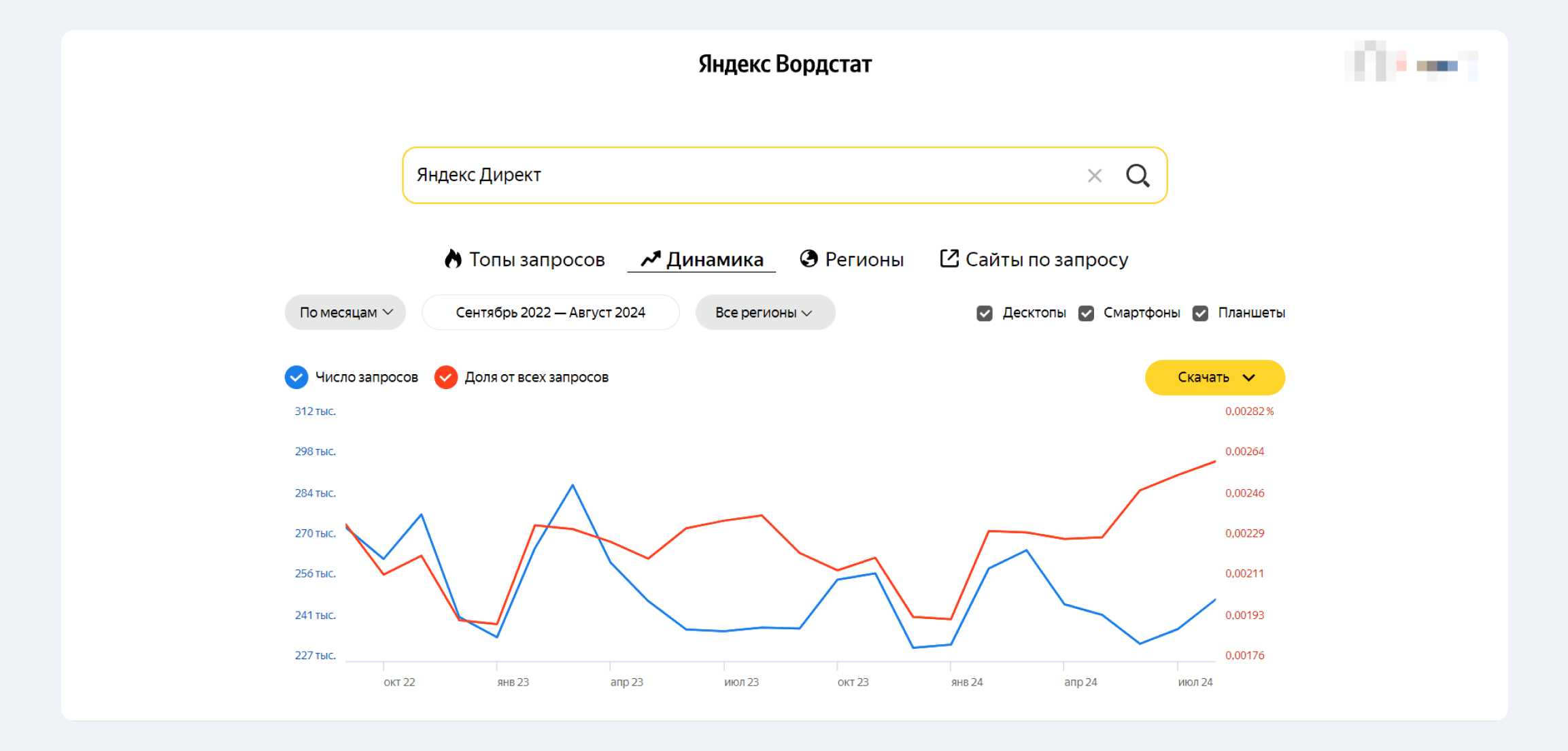Uncheck the Десктопы checkbox
Viewport: 1568px width, 751px height.
pyautogui.click(x=984, y=313)
